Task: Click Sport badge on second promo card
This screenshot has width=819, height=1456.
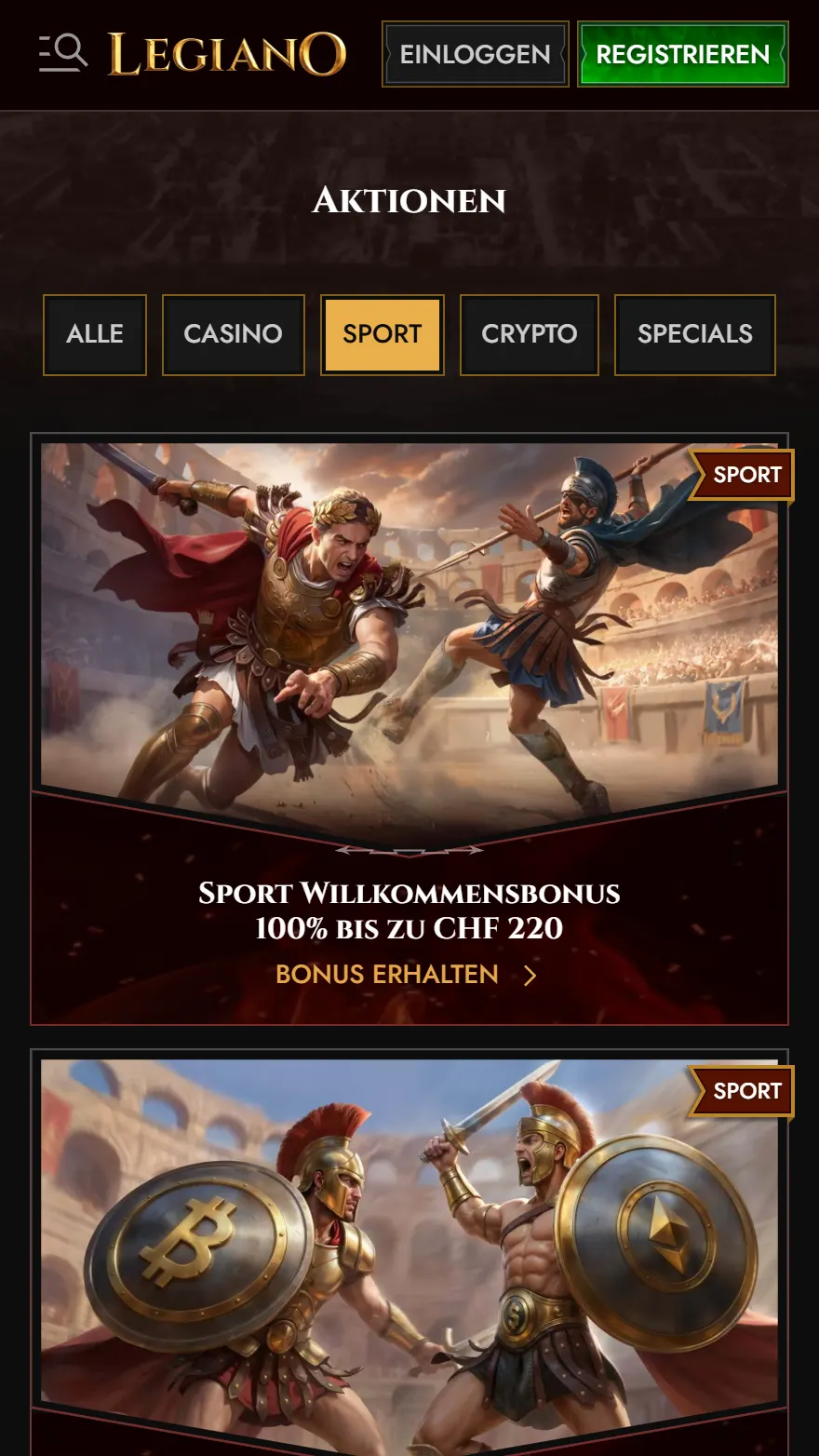Action: pyautogui.click(x=743, y=1091)
